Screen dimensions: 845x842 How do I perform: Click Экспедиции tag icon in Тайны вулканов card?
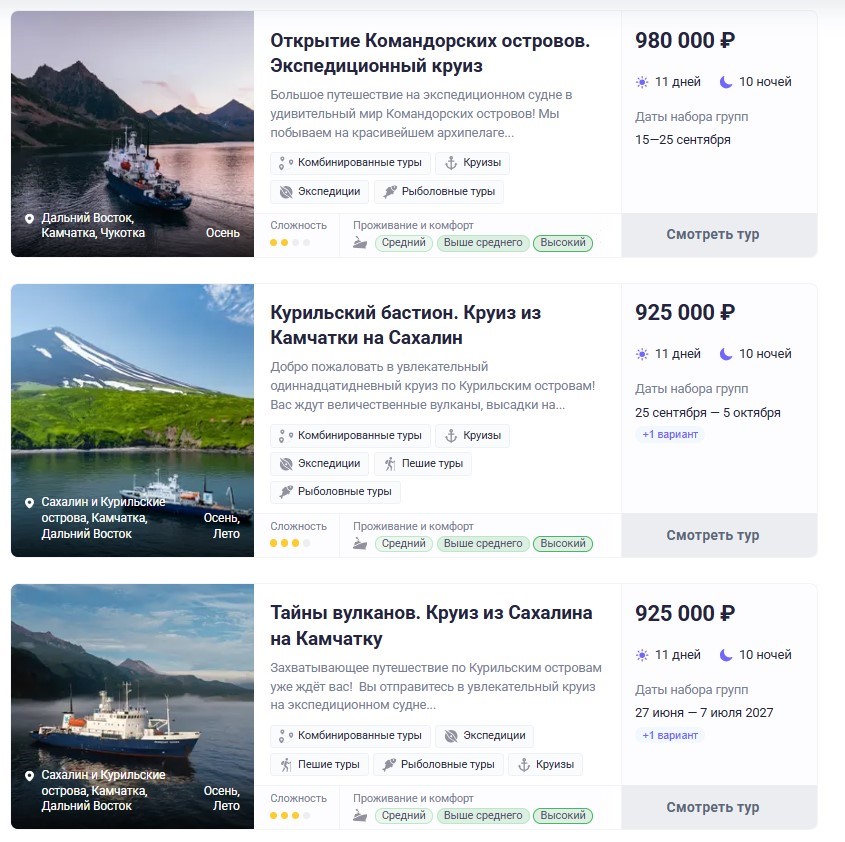(x=451, y=736)
